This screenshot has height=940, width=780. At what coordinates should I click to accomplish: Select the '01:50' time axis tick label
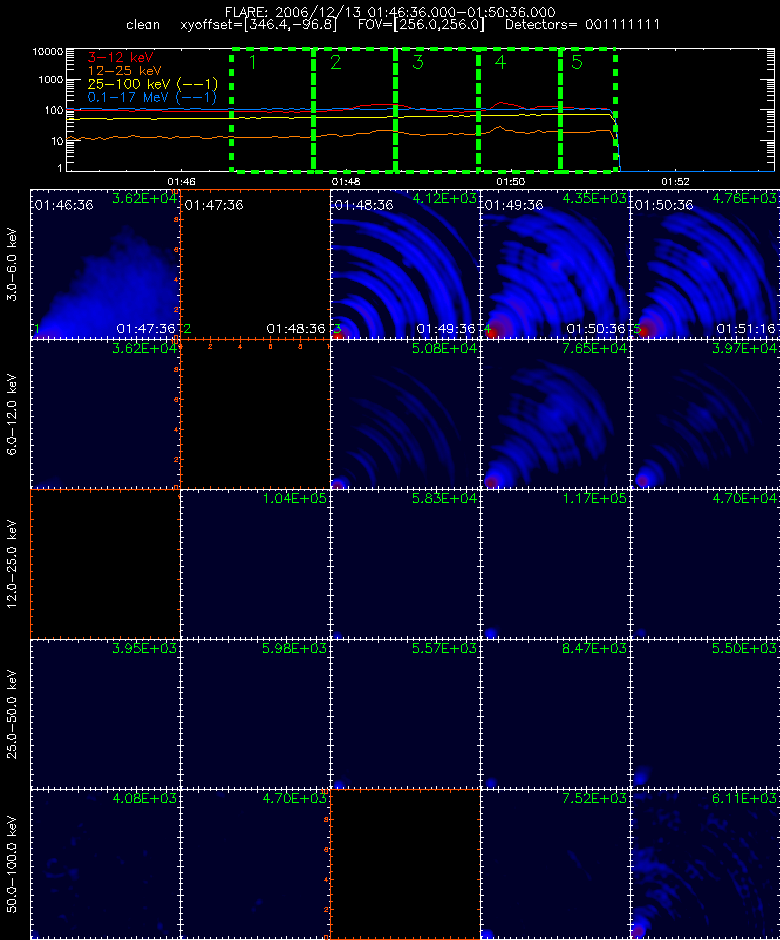511,181
